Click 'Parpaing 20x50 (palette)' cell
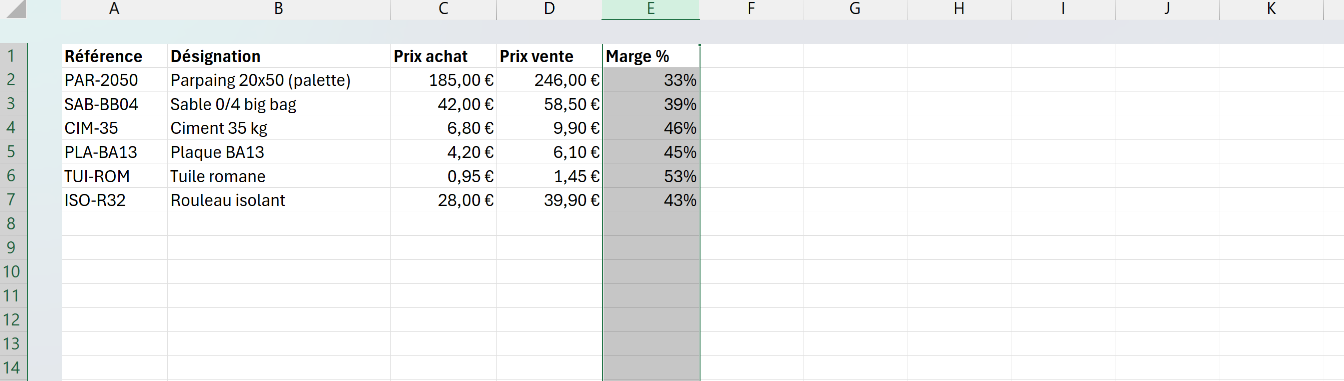The image size is (1344, 381). point(279,80)
